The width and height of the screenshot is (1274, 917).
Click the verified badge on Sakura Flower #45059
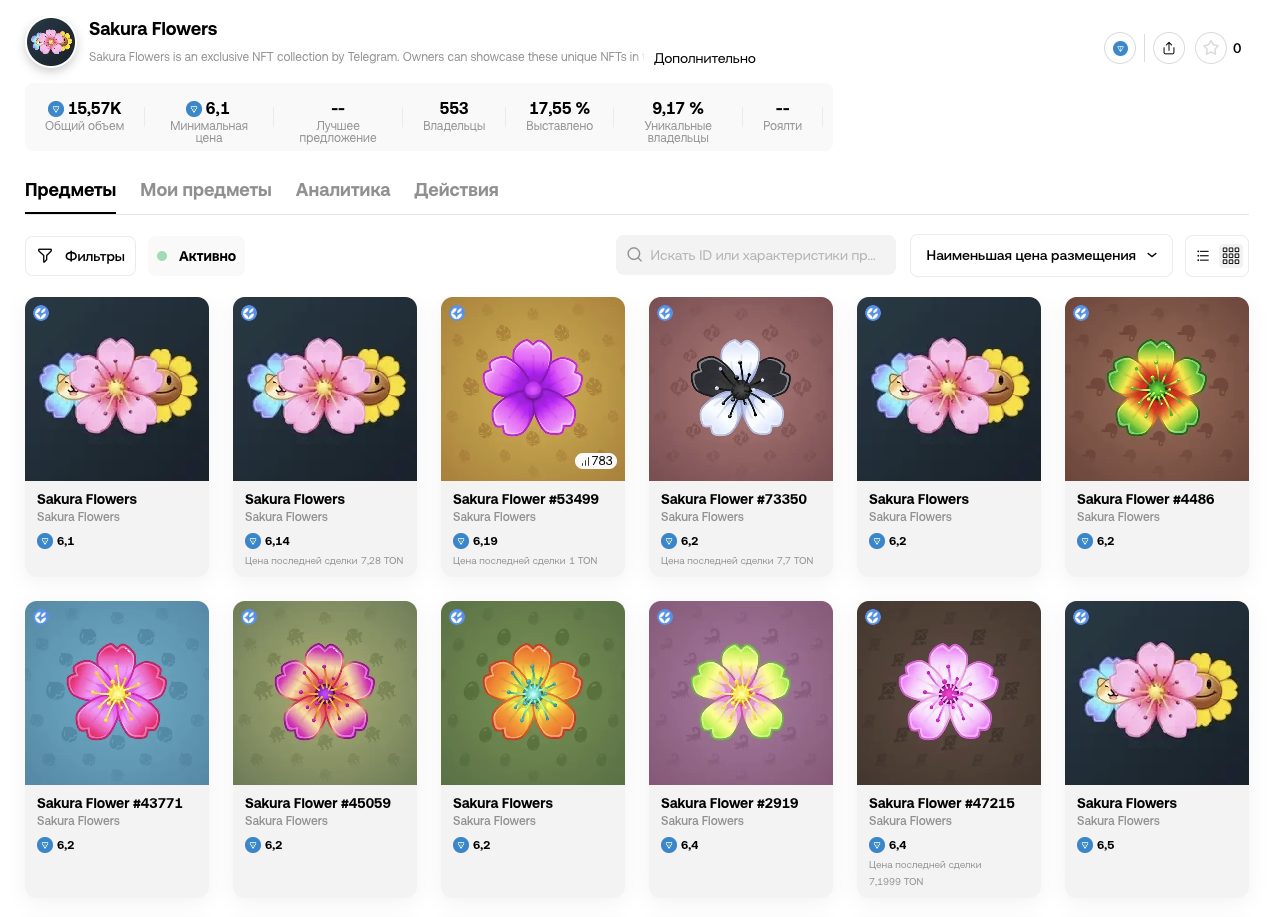click(x=249, y=617)
